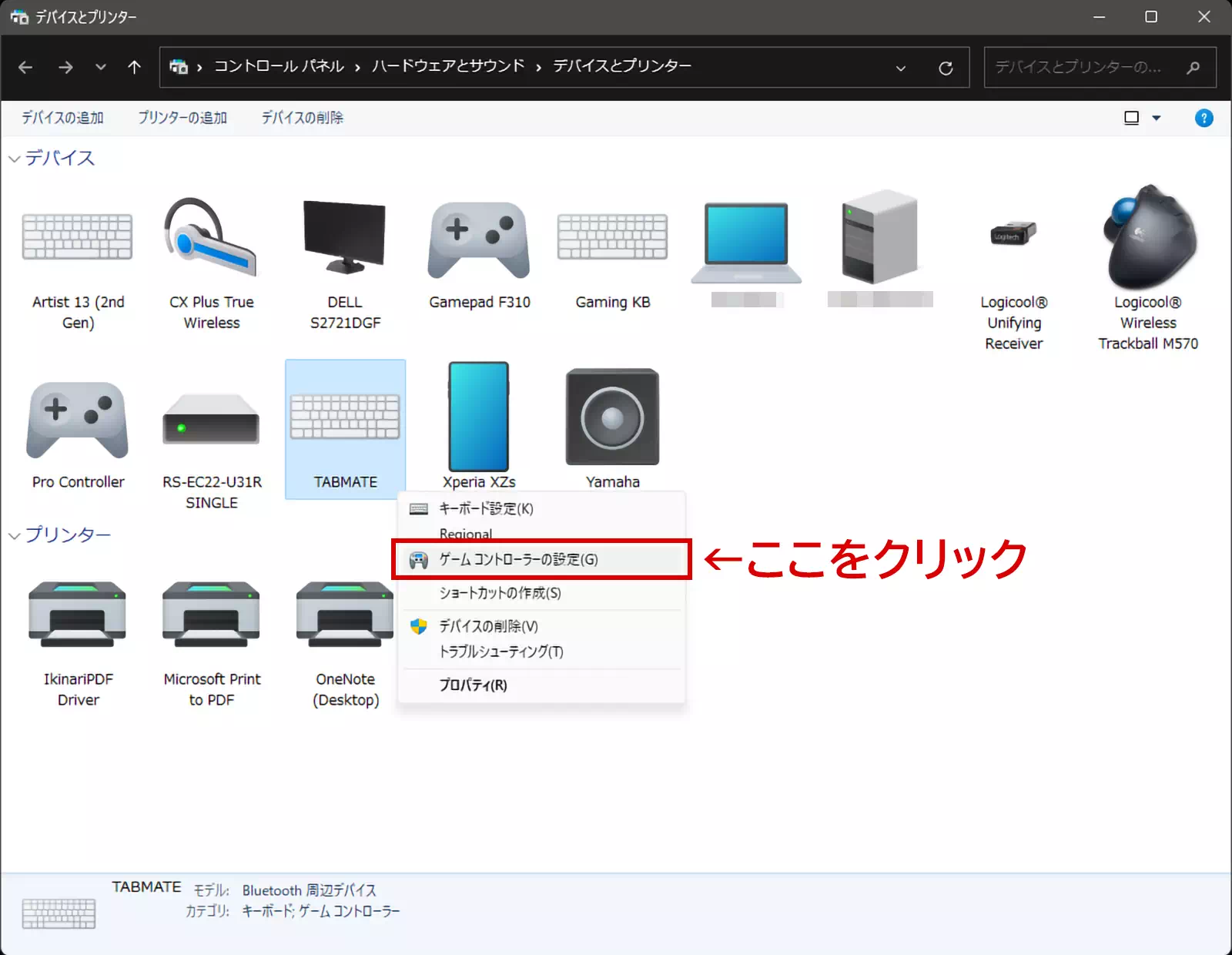Choose トラブルシューティング(T) menu item
The height and width of the screenshot is (955, 1232).
tap(541, 652)
